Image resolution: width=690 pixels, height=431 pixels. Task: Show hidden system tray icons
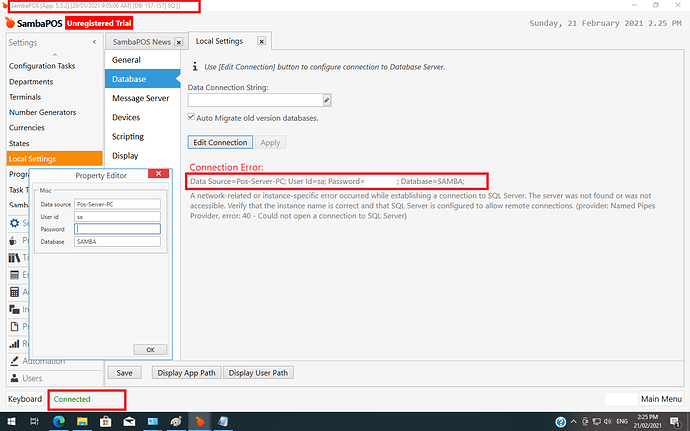point(573,422)
